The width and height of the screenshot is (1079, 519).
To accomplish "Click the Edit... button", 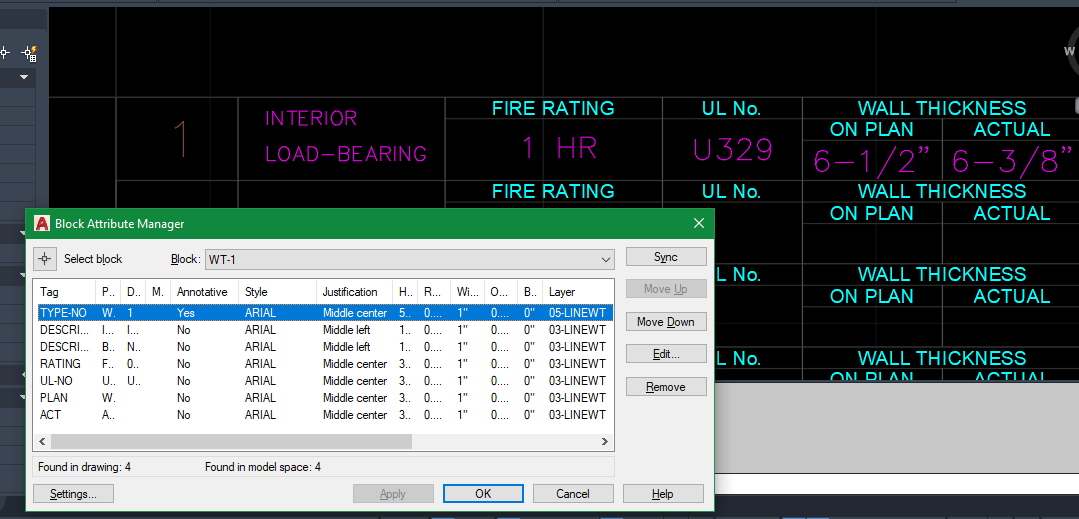I will (666, 354).
